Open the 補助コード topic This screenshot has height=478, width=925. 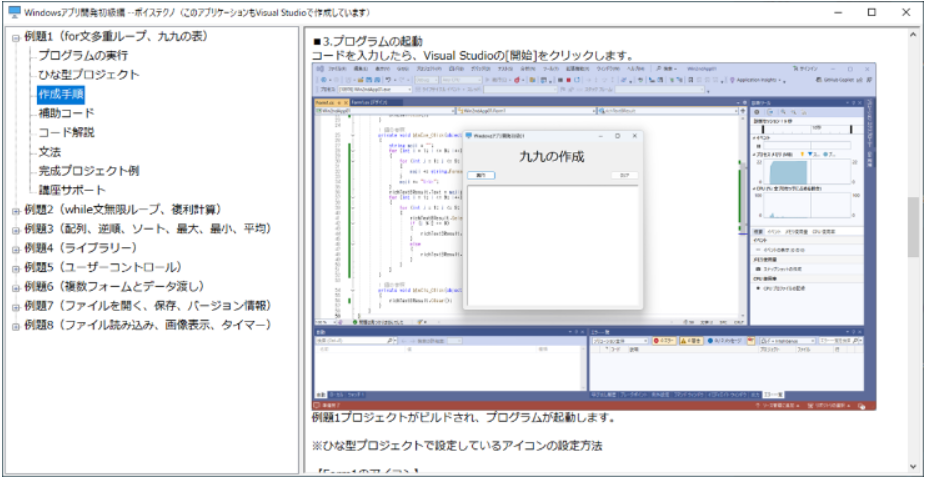[66, 113]
